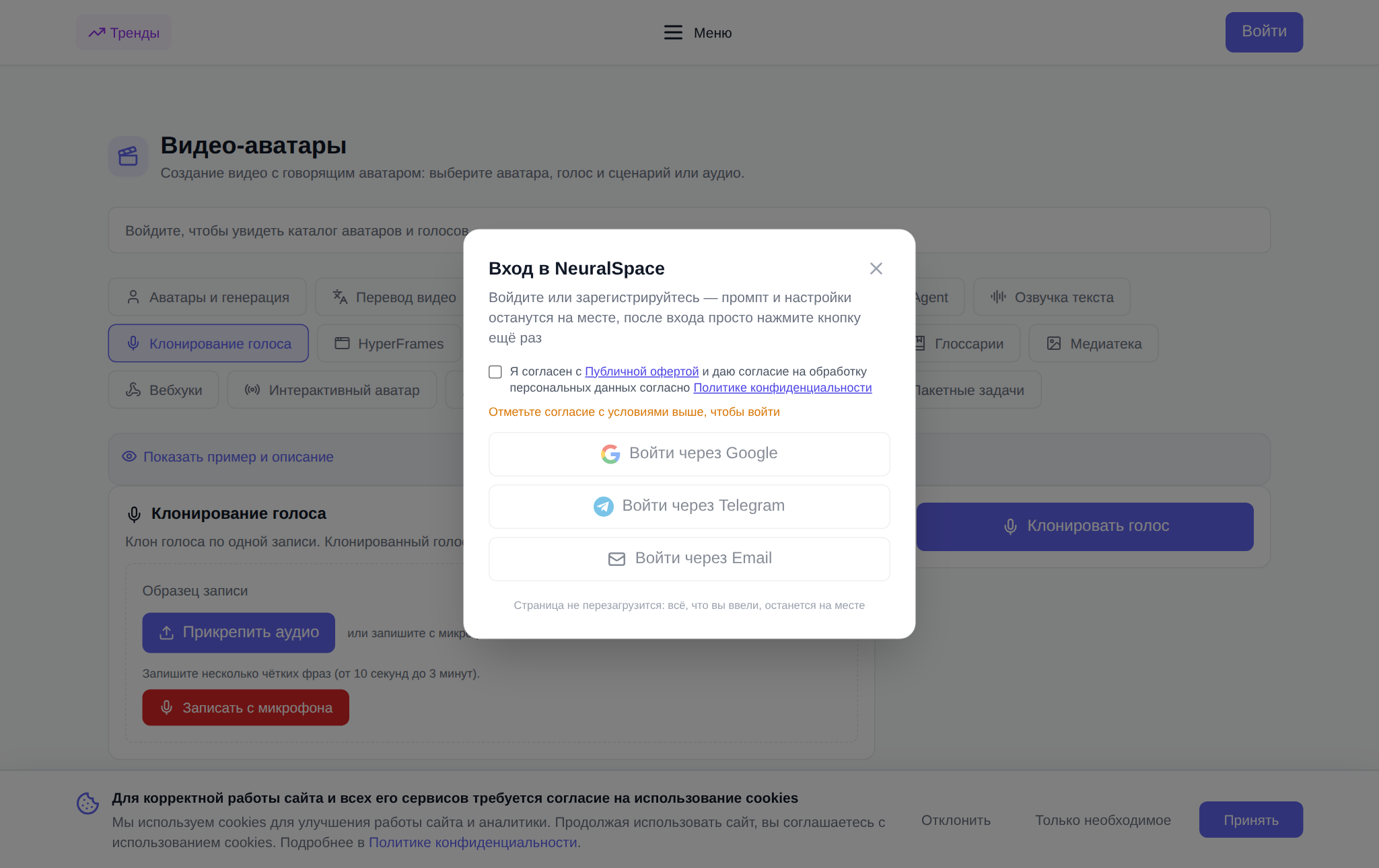Choose the Email envelope sign-in option
The width and height of the screenshot is (1379, 868).
click(x=689, y=559)
